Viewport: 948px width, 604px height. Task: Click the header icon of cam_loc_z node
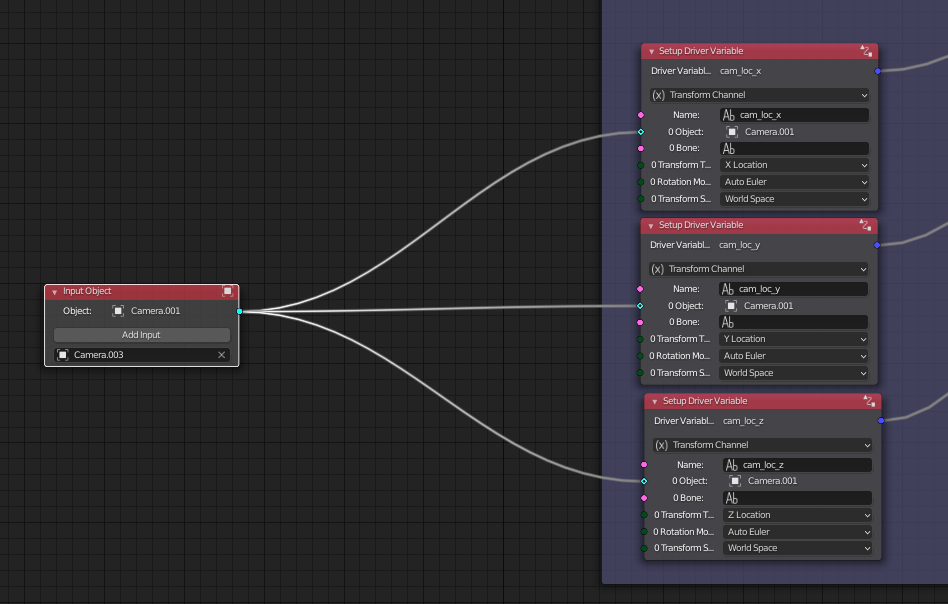click(869, 401)
